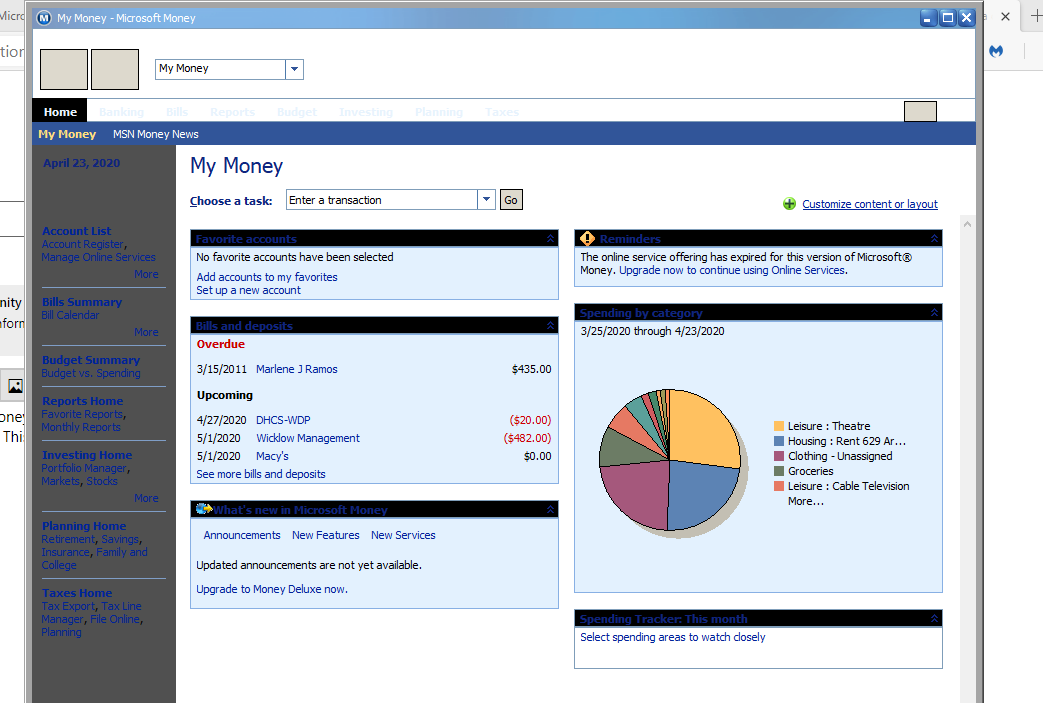
Task: Click the salmon Leisure : Cable Television swatch
Action: point(779,486)
